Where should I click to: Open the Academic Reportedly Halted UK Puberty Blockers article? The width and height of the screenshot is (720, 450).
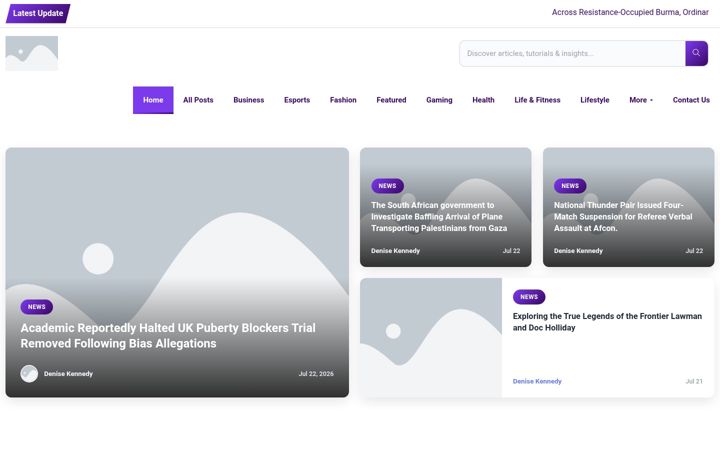pos(168,336)
